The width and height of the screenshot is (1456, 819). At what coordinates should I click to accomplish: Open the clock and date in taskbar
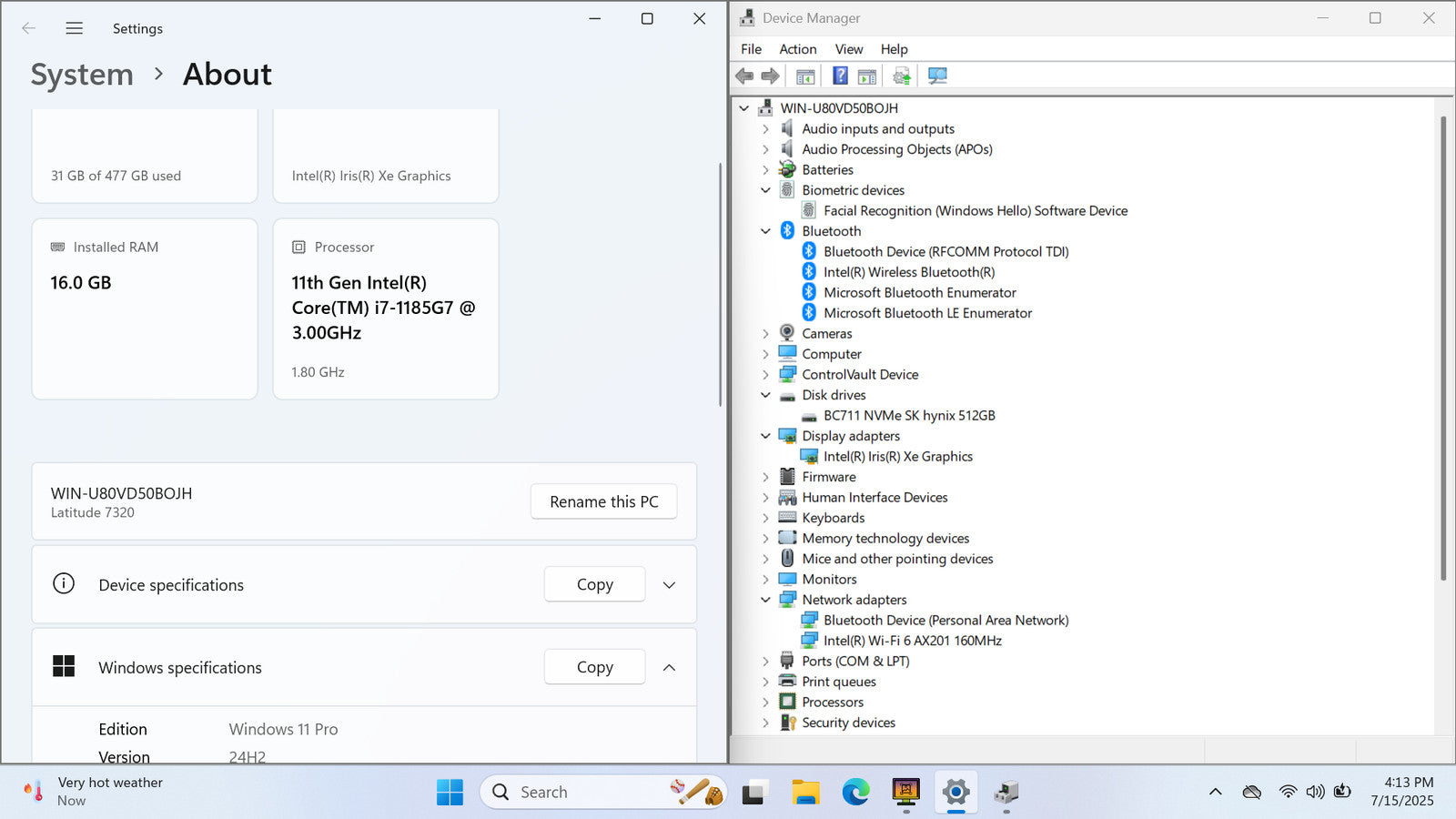coord(1402,792)
